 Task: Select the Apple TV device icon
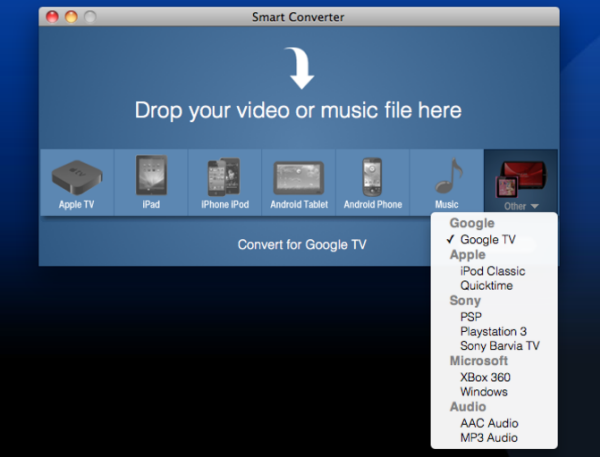tap(76, 177)
